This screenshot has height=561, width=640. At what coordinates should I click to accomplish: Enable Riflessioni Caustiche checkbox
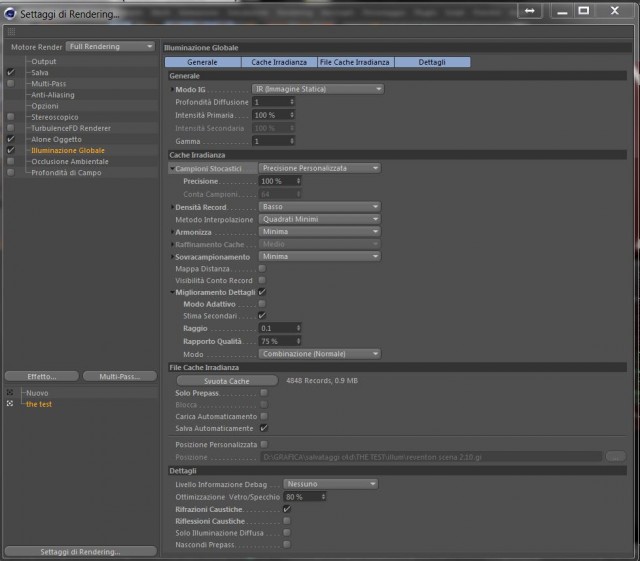(x=287, y=521)
